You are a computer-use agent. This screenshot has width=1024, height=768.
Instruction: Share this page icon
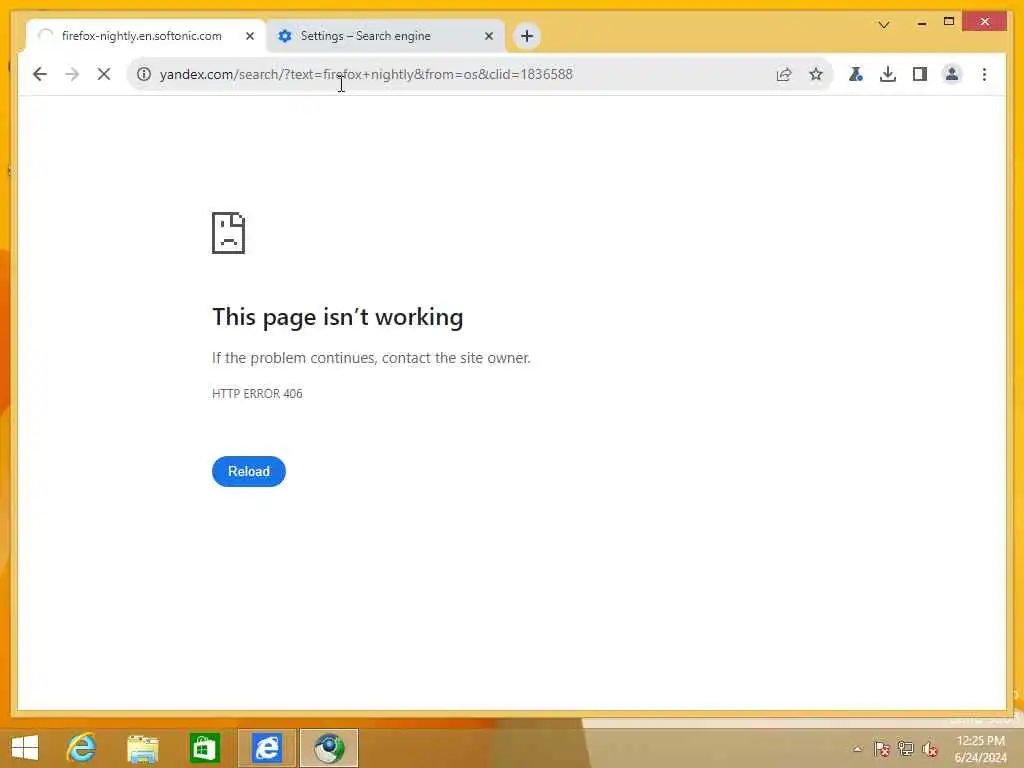point(784,74)
